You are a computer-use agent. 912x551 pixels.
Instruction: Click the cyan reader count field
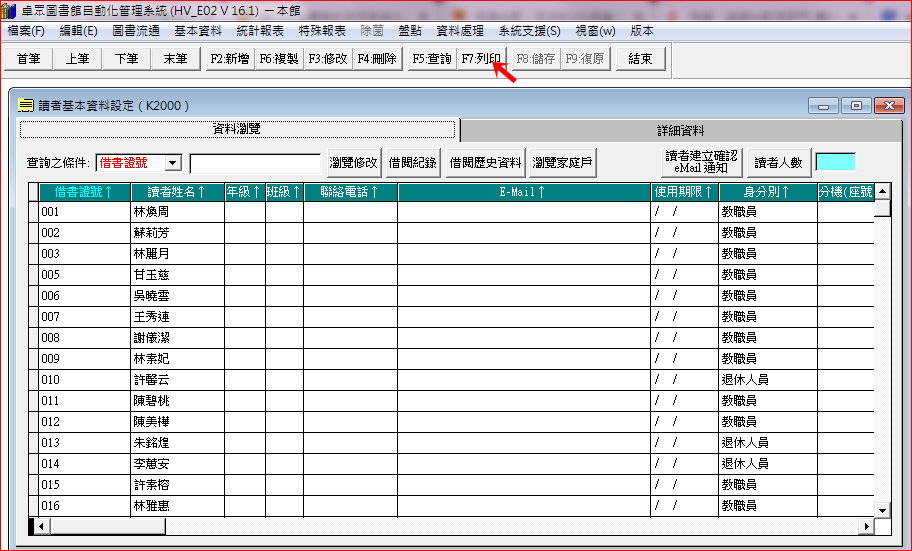pyautogui.click(x=835, y=162)
